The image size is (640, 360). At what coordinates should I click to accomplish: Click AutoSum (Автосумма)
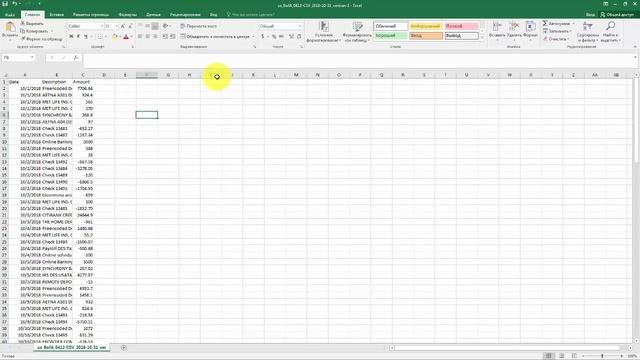[556, 24]
